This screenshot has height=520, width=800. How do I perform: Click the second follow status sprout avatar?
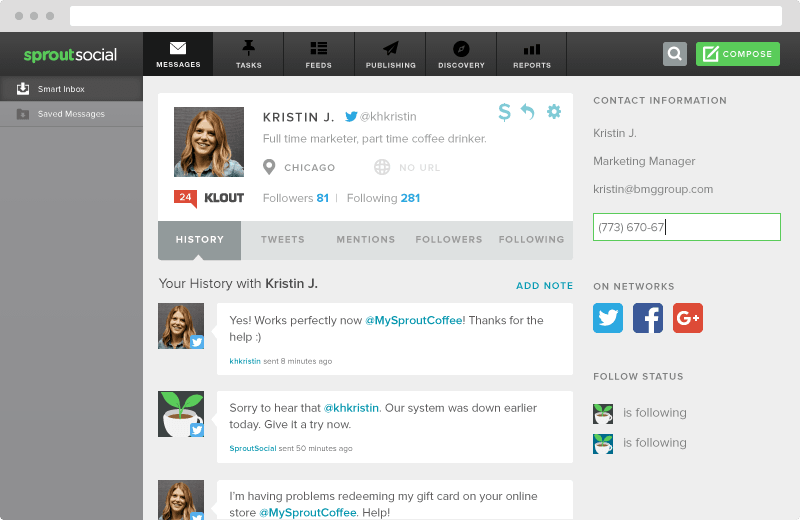coord(603,444)
